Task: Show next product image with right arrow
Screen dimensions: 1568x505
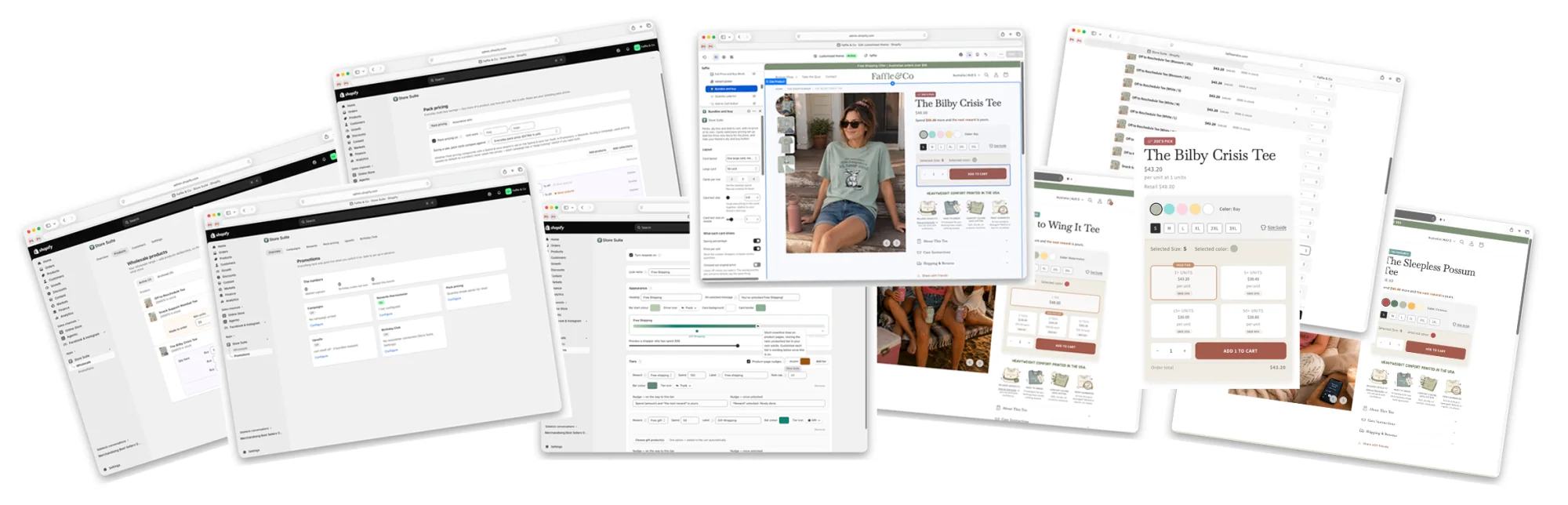Action: [897, 243]
